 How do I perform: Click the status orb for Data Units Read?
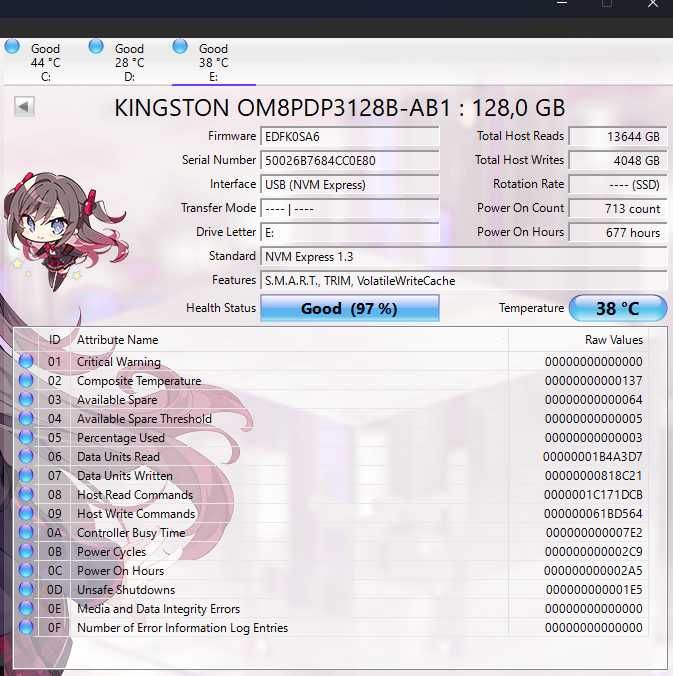click(x=26, y=456)
